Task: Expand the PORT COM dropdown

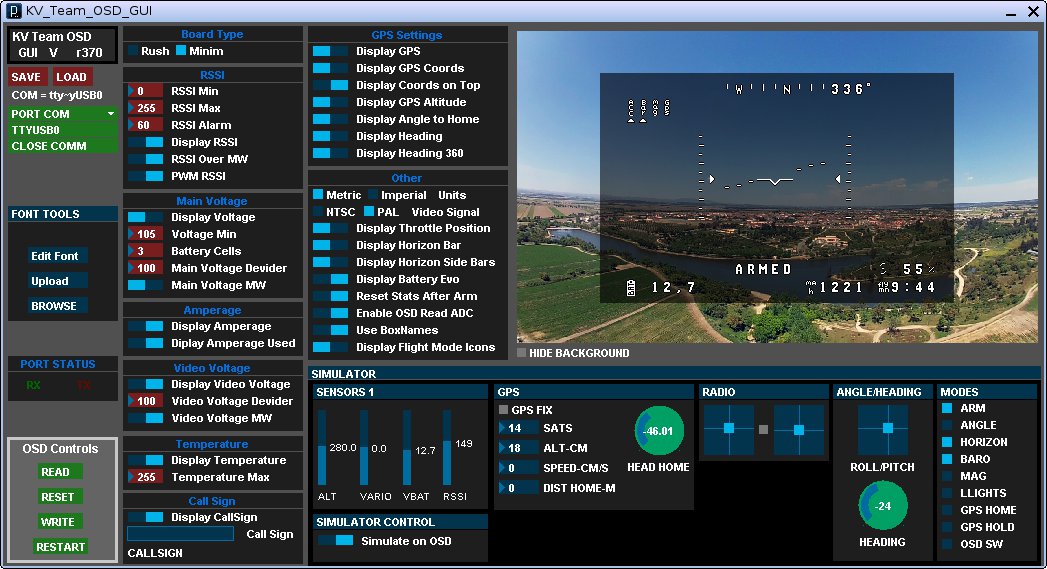Action: 62,114
